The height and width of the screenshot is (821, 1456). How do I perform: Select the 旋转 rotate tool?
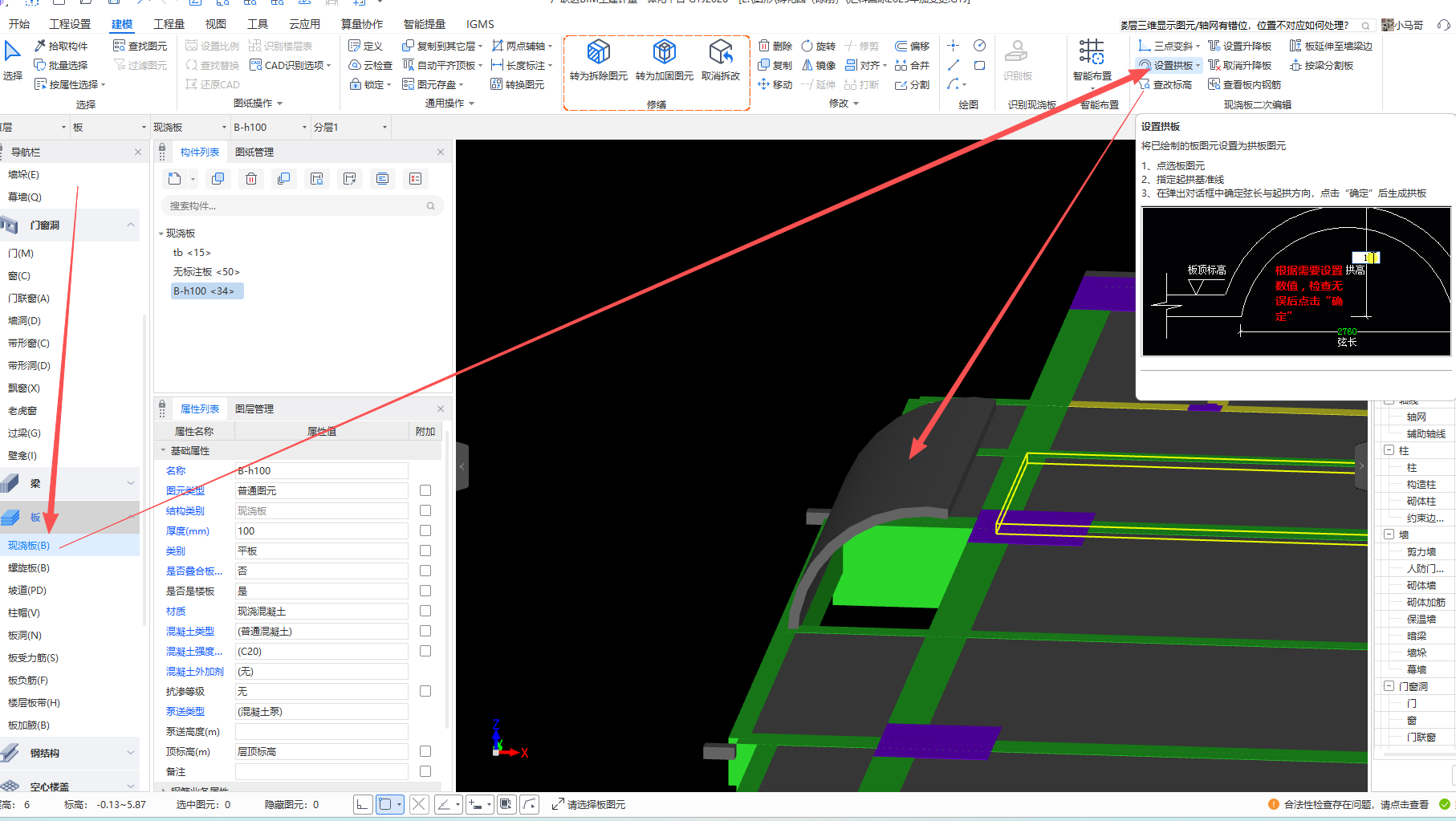click(819, 46)
